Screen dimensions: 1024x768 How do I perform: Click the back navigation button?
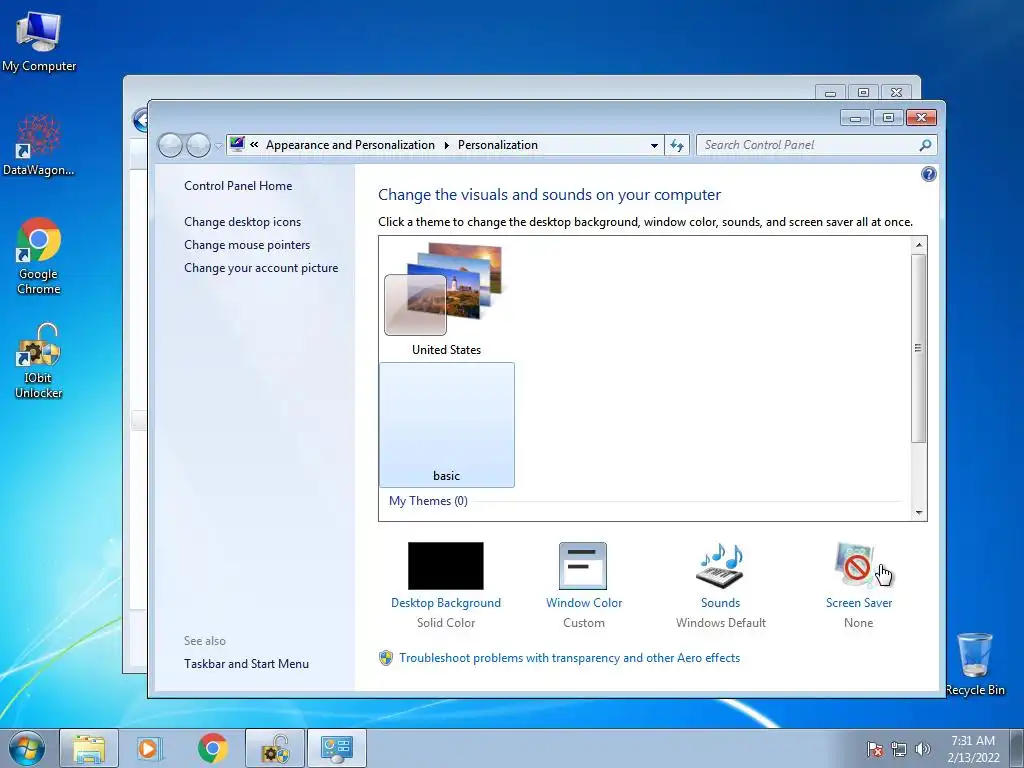point(170,145)
